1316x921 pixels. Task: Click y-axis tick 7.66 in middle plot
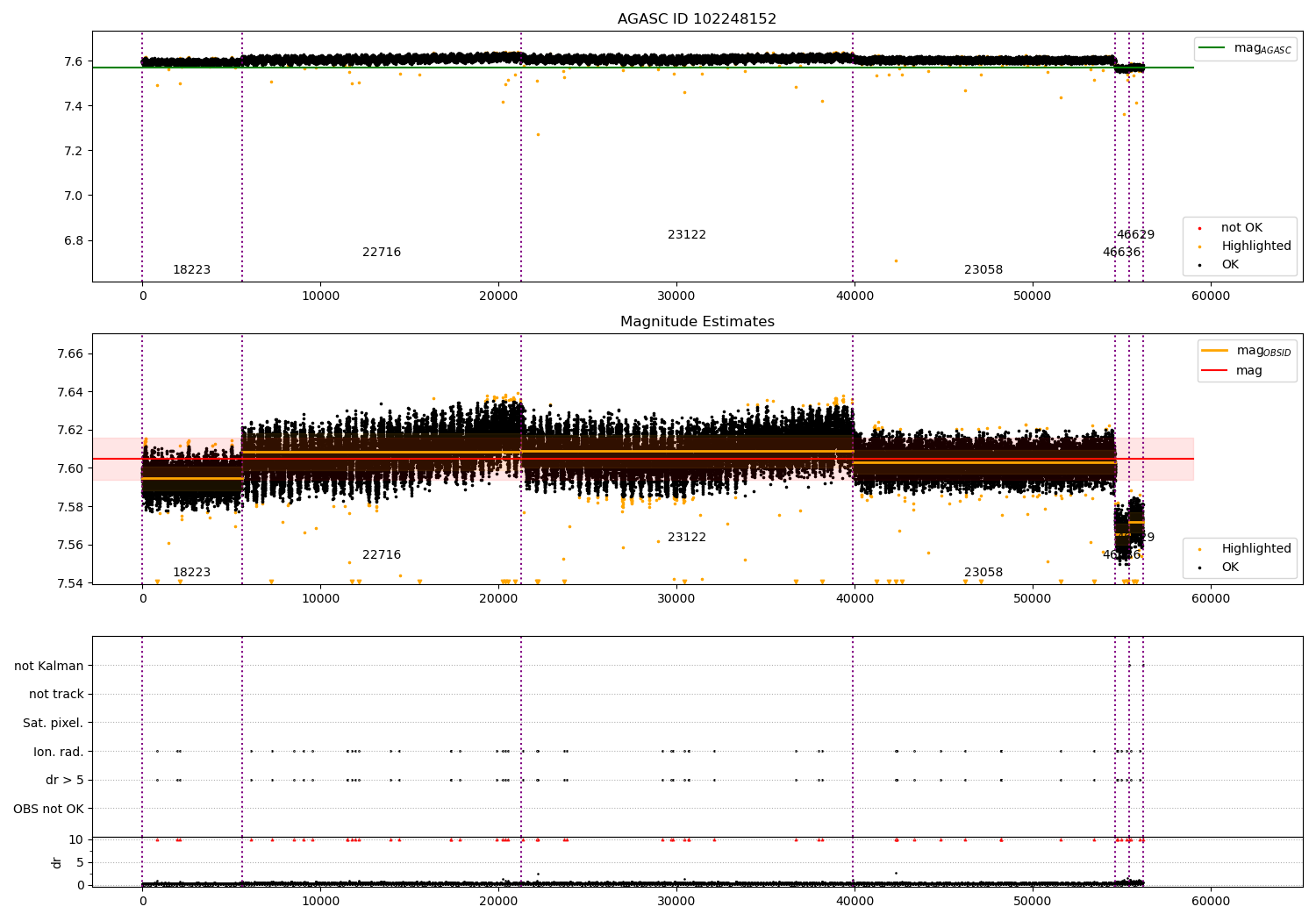coord(69,354)
